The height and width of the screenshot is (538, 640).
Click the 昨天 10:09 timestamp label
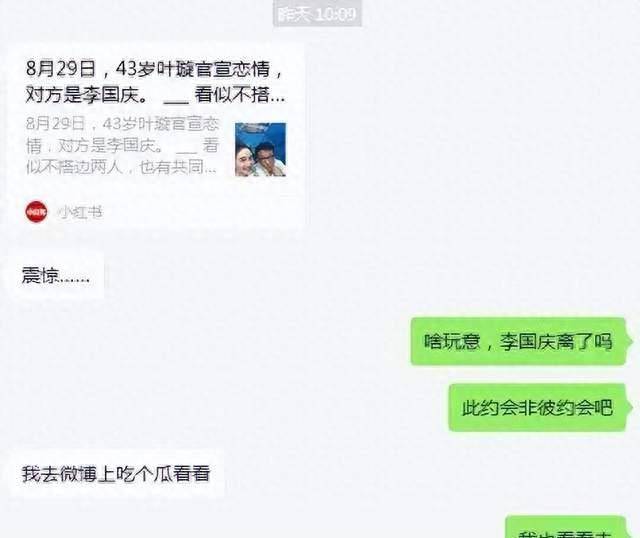tap(317, 14)
